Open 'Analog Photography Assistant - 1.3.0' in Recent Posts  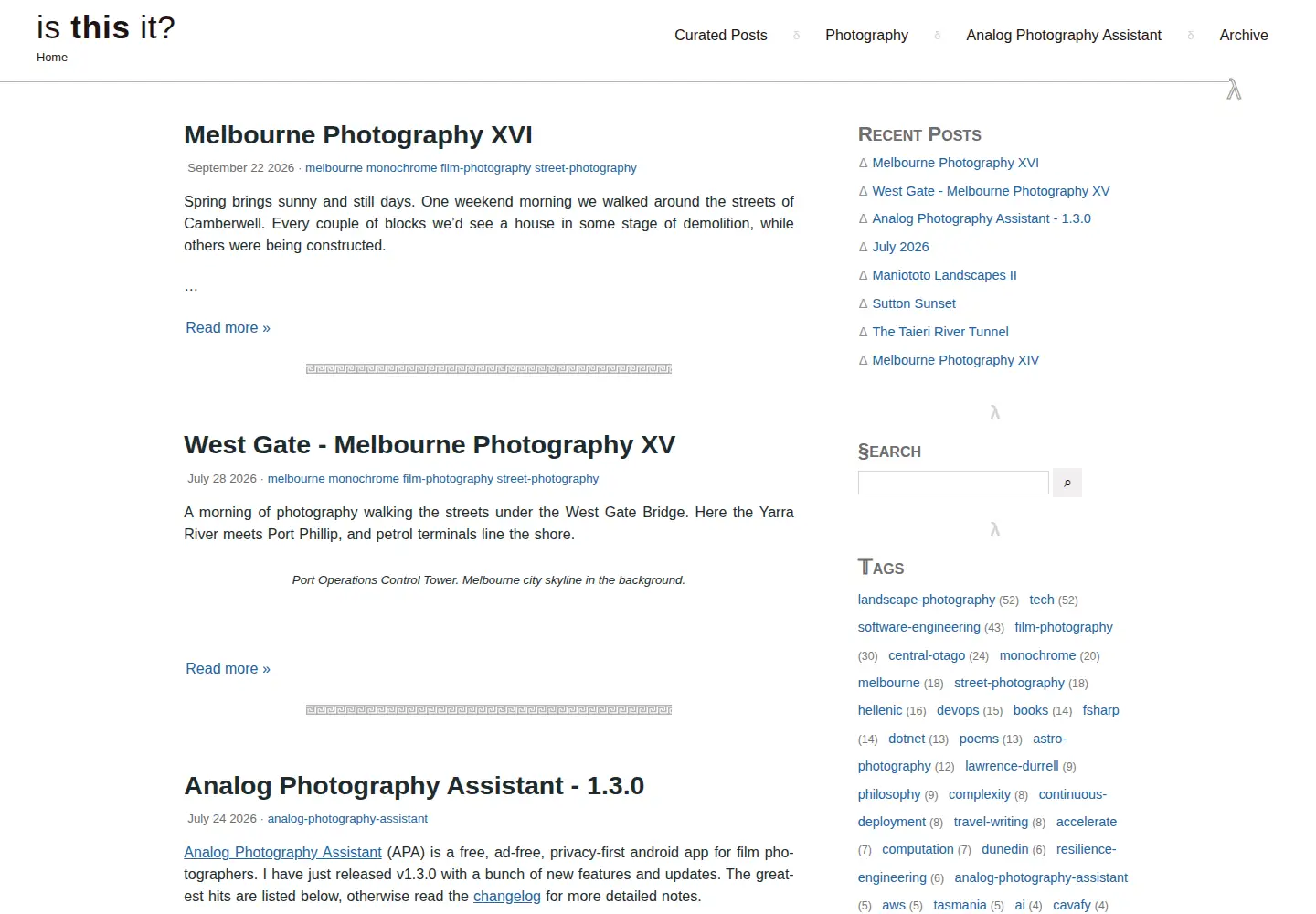pos(982,218)
